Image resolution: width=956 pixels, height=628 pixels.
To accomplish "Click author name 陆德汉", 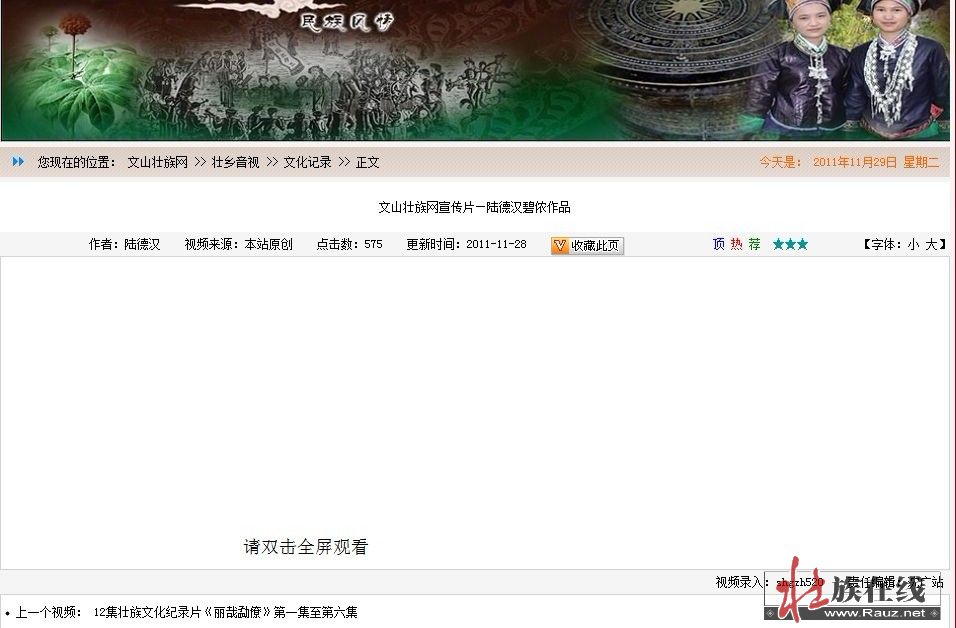I will click(142, 244).
